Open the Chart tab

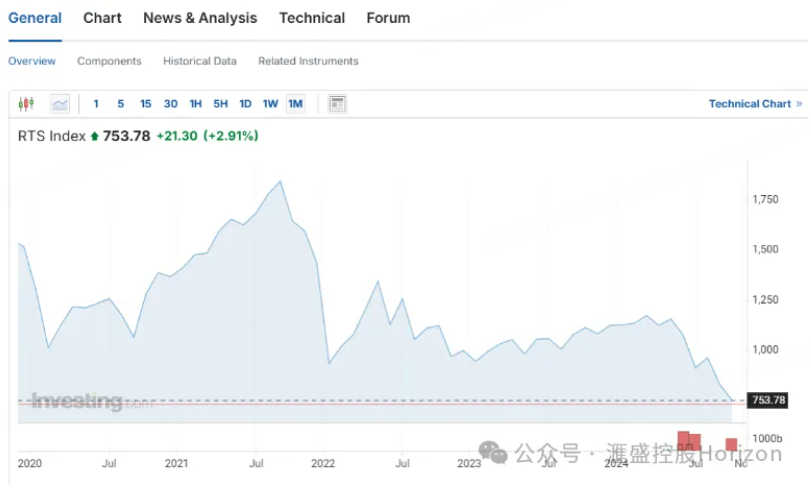(102, 18)
